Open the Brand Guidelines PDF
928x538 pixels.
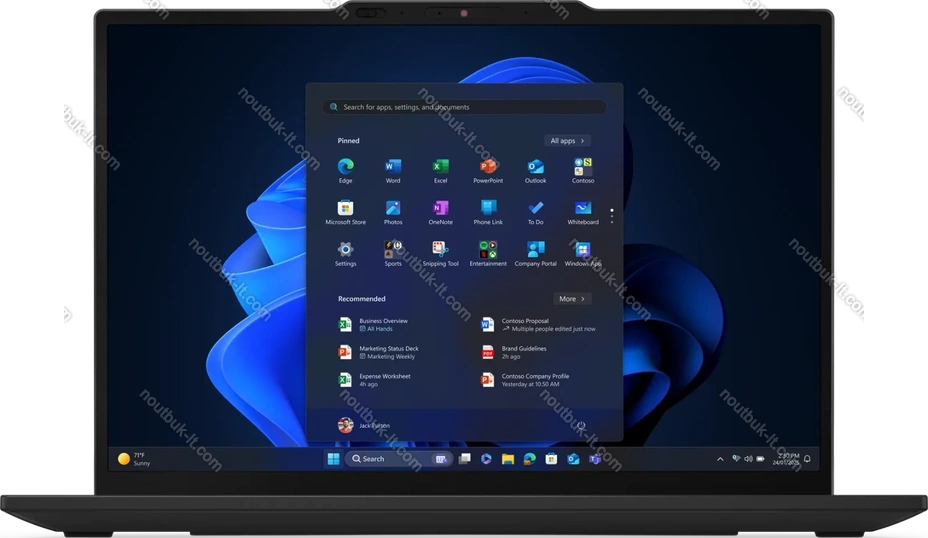(x=523, y=352)
